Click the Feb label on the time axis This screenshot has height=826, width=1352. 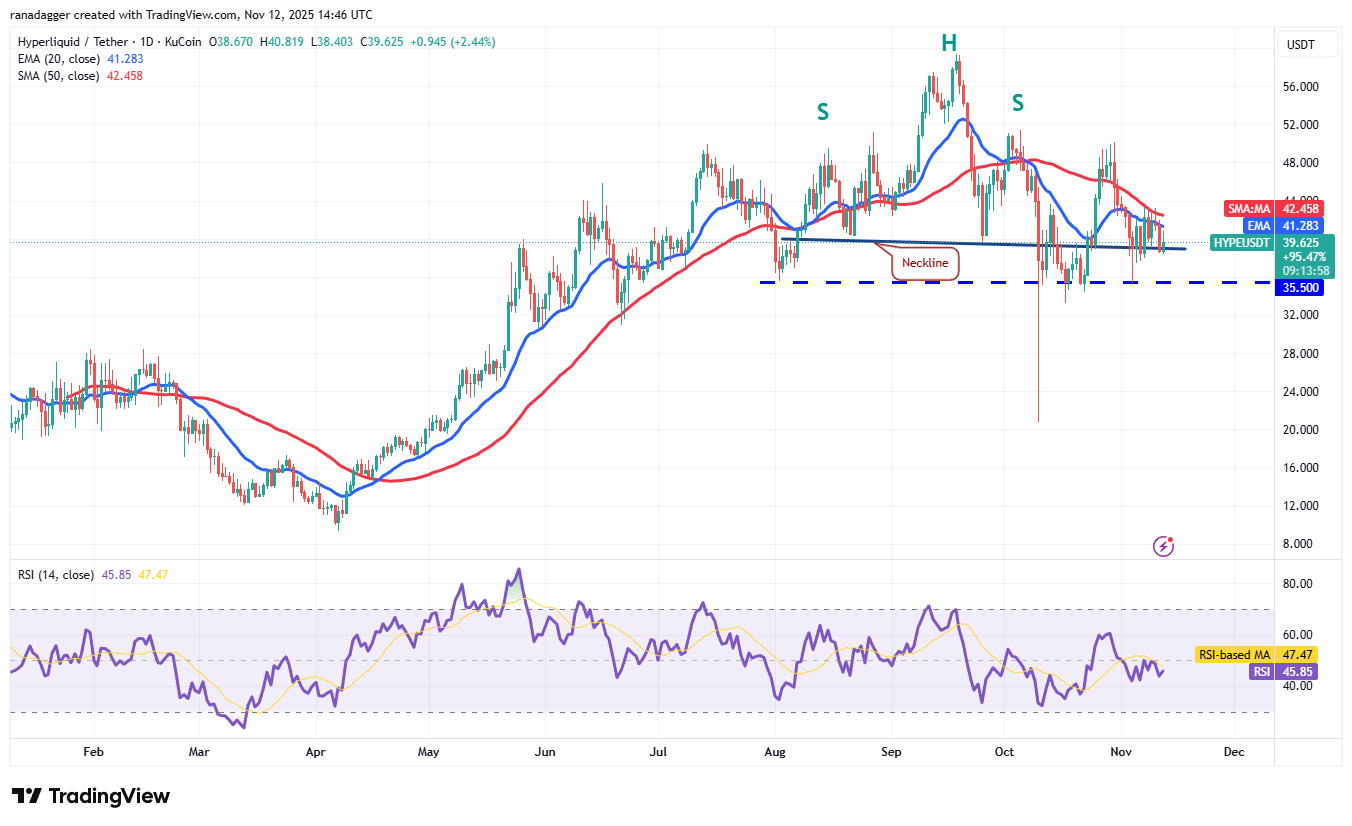coord(93,751)
